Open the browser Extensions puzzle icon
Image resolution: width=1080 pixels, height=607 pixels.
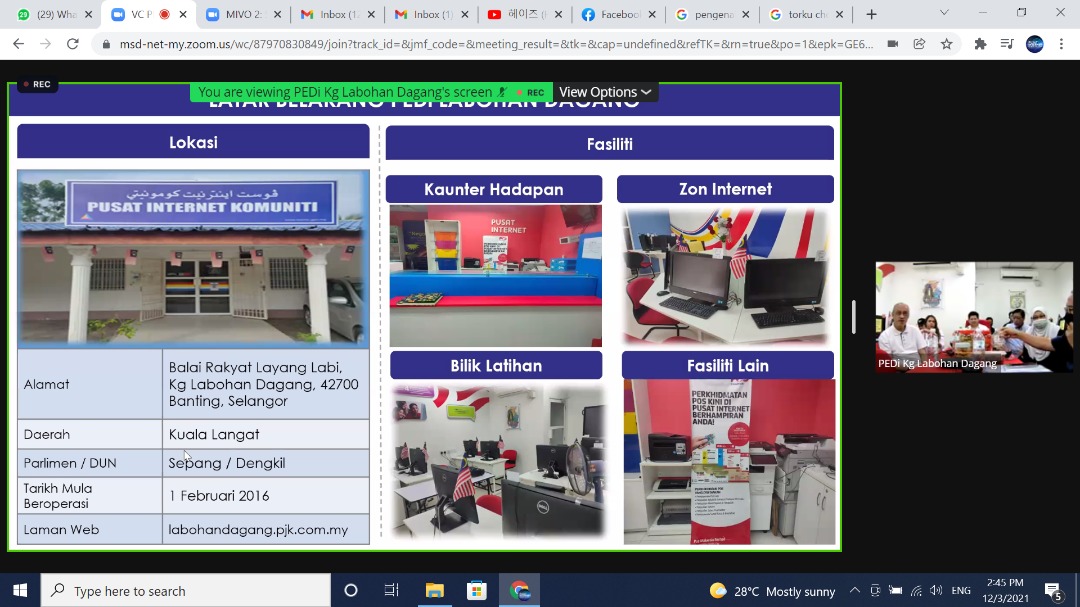point(980,44)
